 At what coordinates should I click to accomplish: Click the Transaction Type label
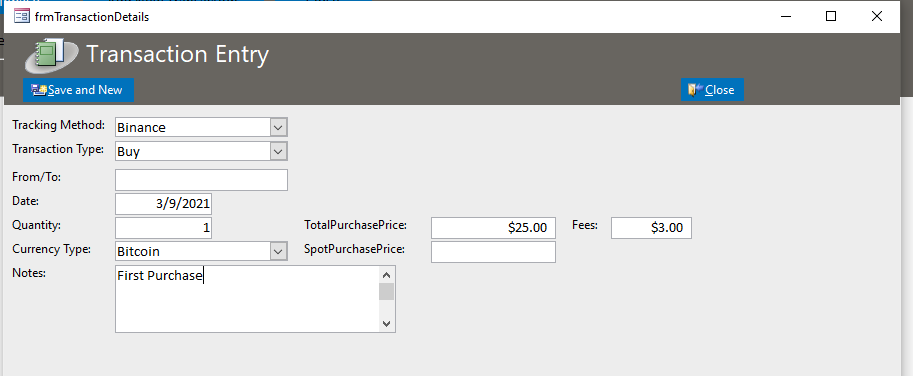tap(58, 149)
